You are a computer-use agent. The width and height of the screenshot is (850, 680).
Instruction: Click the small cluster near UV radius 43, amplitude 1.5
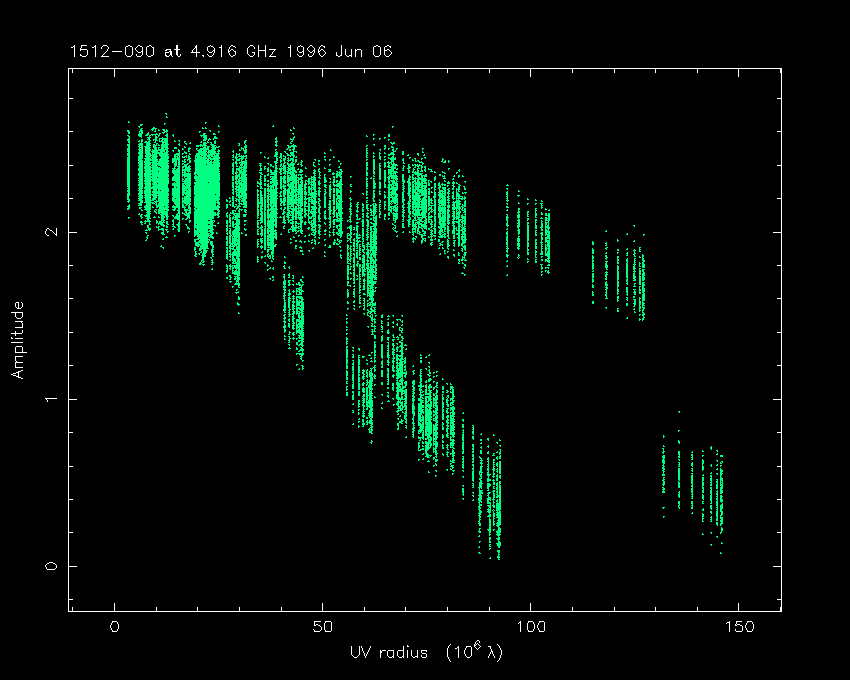click(x=294, y=320)
